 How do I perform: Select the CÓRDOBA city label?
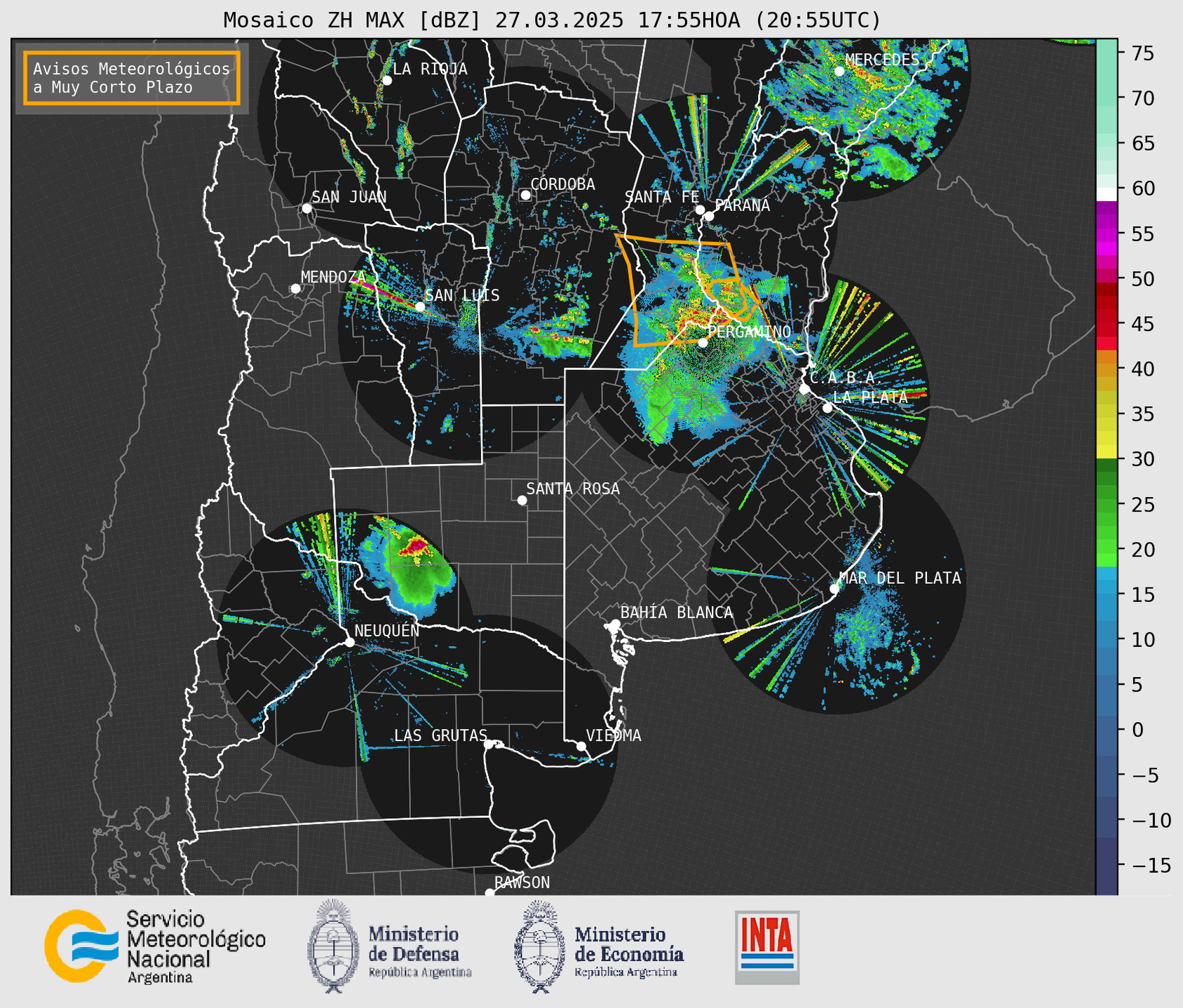(562, 184)
